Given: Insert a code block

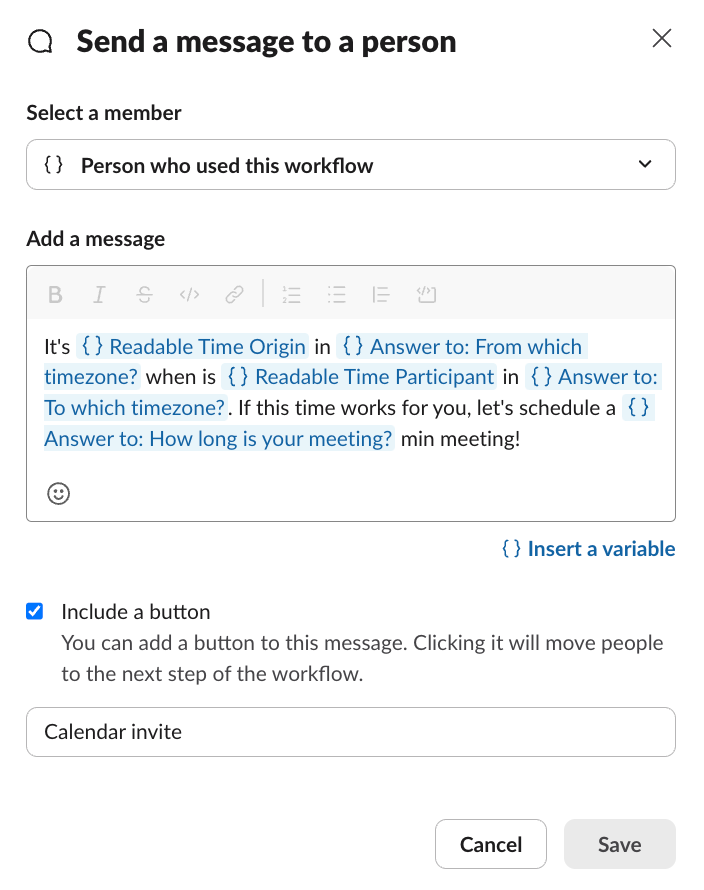Looking at the screenshot, I should 427,294.
